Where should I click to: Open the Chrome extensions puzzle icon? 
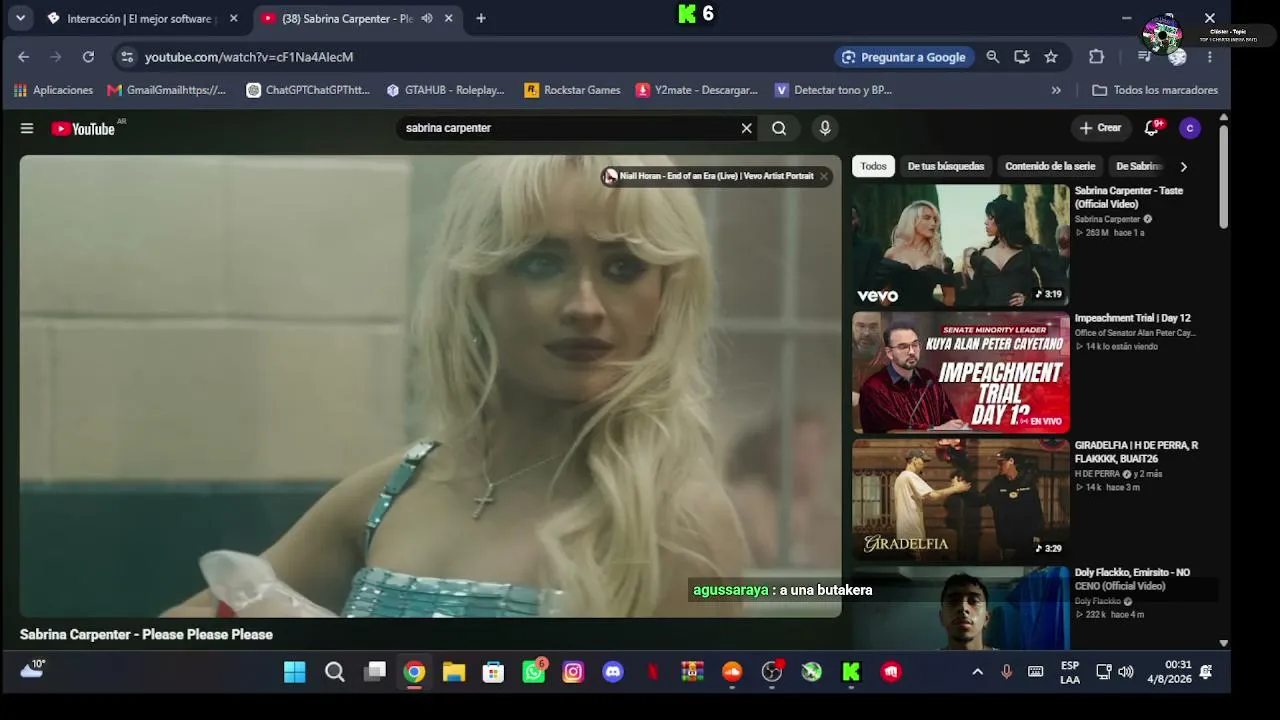tap(1097, 57)
